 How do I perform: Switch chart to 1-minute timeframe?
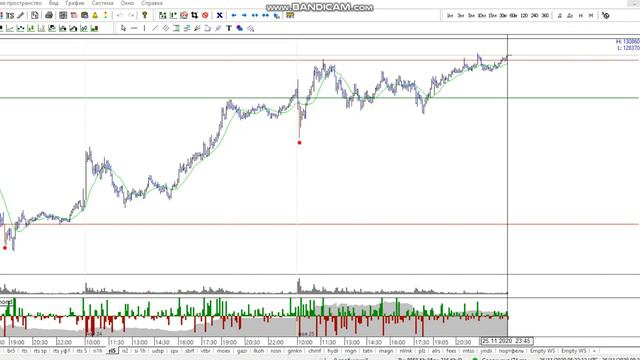pyautogui.click(x=450, y=16)
